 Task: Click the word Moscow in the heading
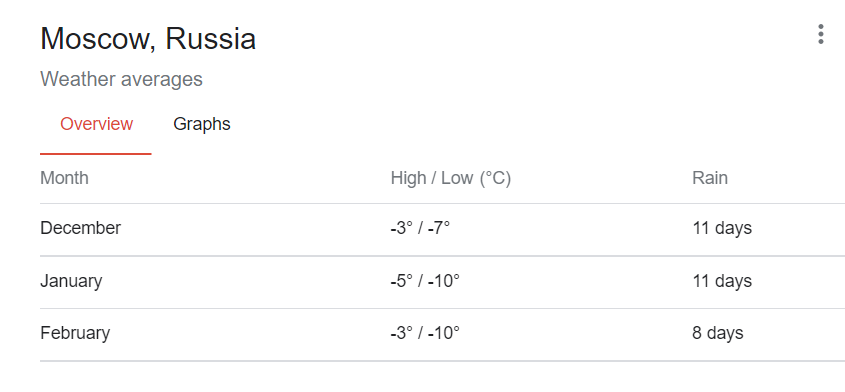pyautogui.click(x=96, y=39)
